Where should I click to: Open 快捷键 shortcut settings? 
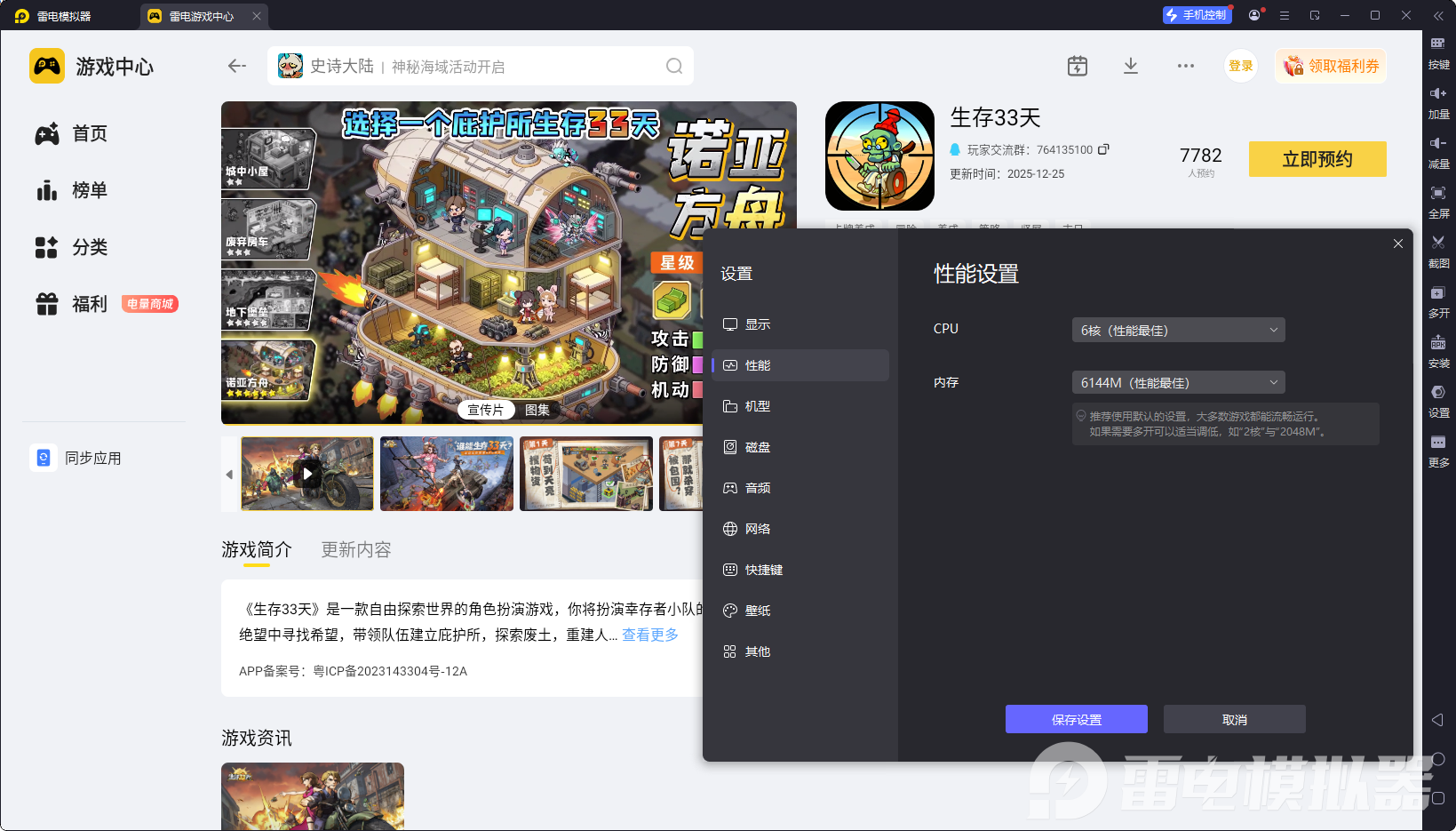(x=800, y=570)
